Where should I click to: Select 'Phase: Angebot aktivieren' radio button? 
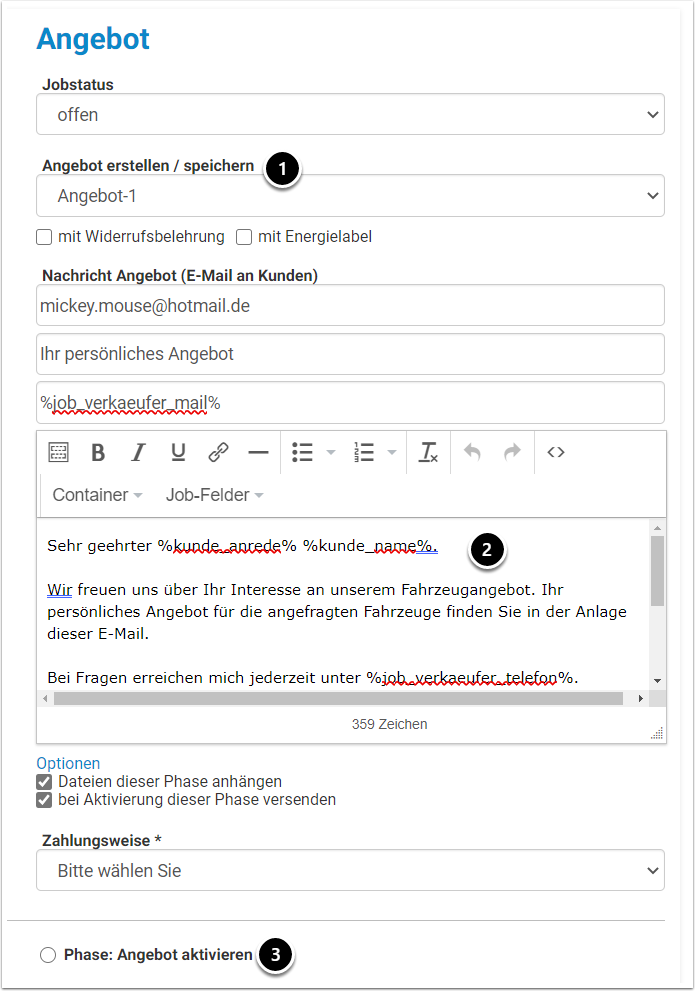pos(48,955)
